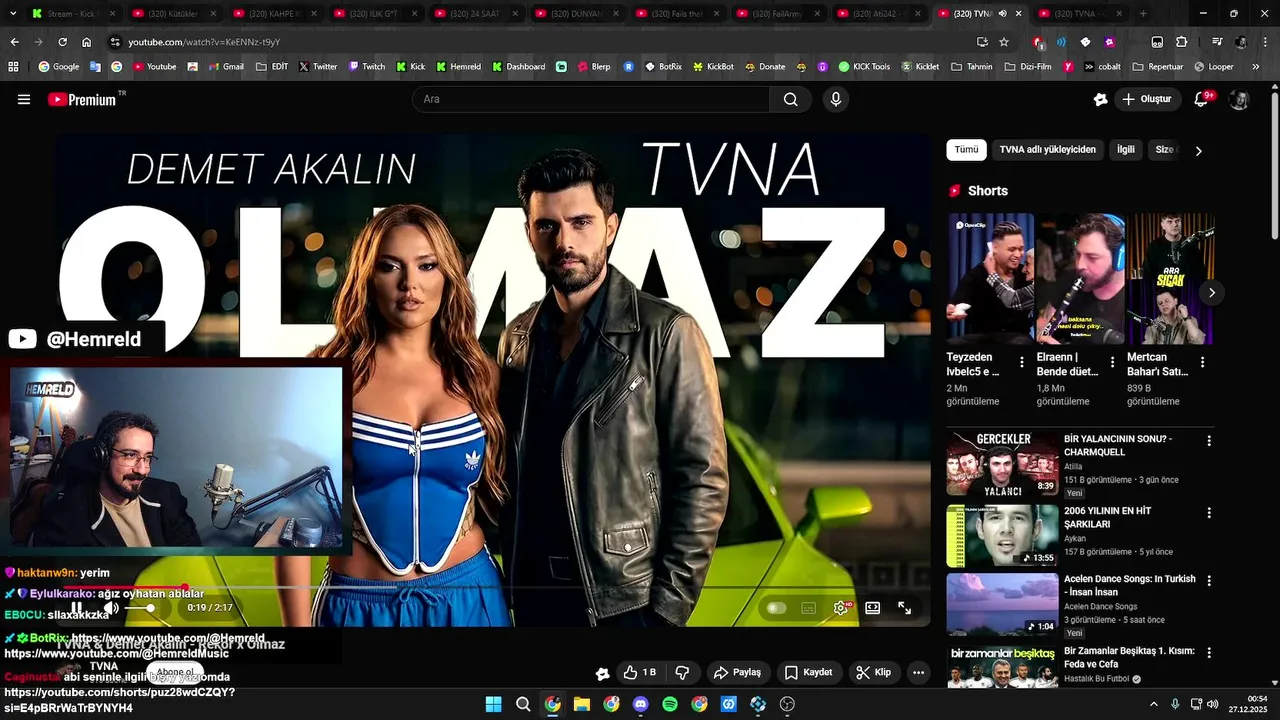Image resolution: width=1280 pixels, height=720 pixels.
Task: Open the account avatar menu
Action: click(1239, 99)
